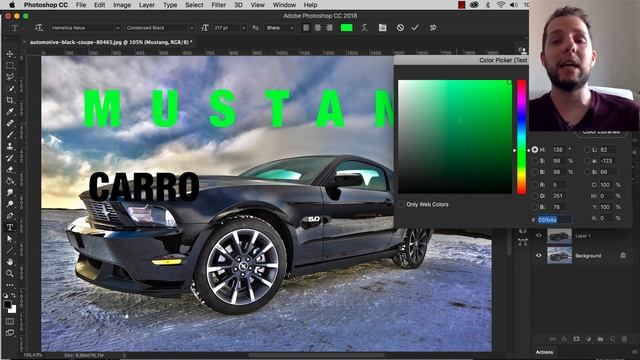Select the R red radio button
The width and height of the screenshot is (640, 360).
[535, 185]
